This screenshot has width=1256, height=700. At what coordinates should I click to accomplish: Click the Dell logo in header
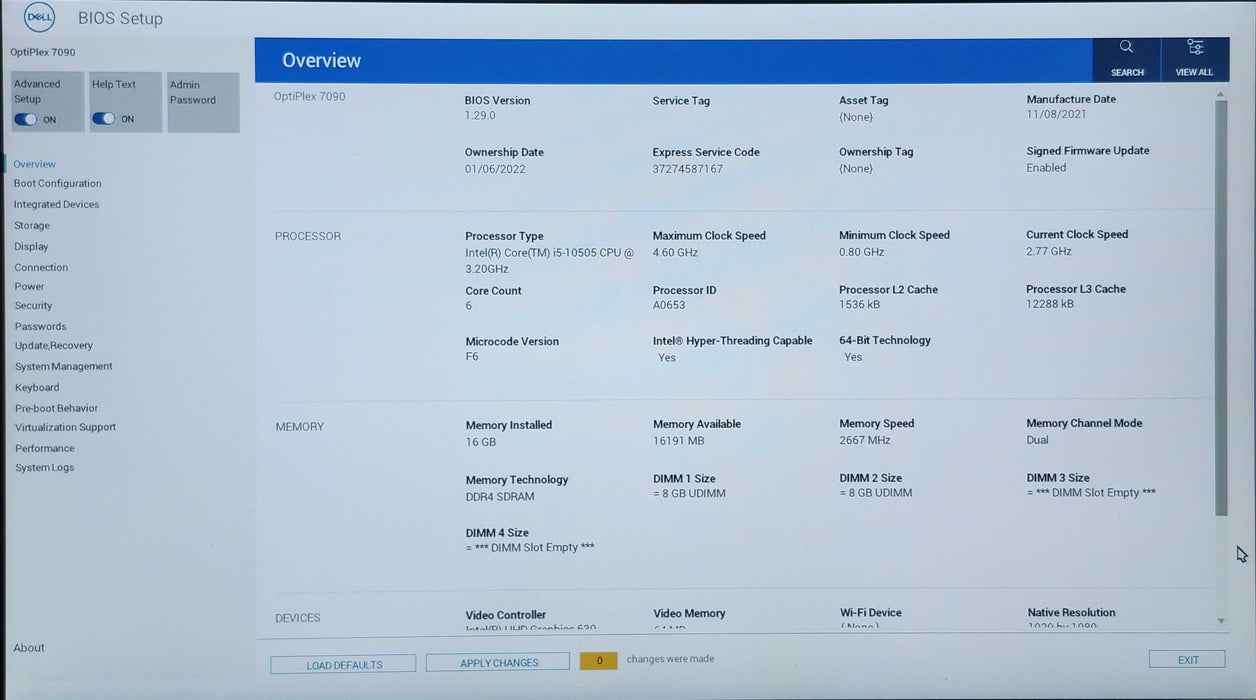point(40,17)
